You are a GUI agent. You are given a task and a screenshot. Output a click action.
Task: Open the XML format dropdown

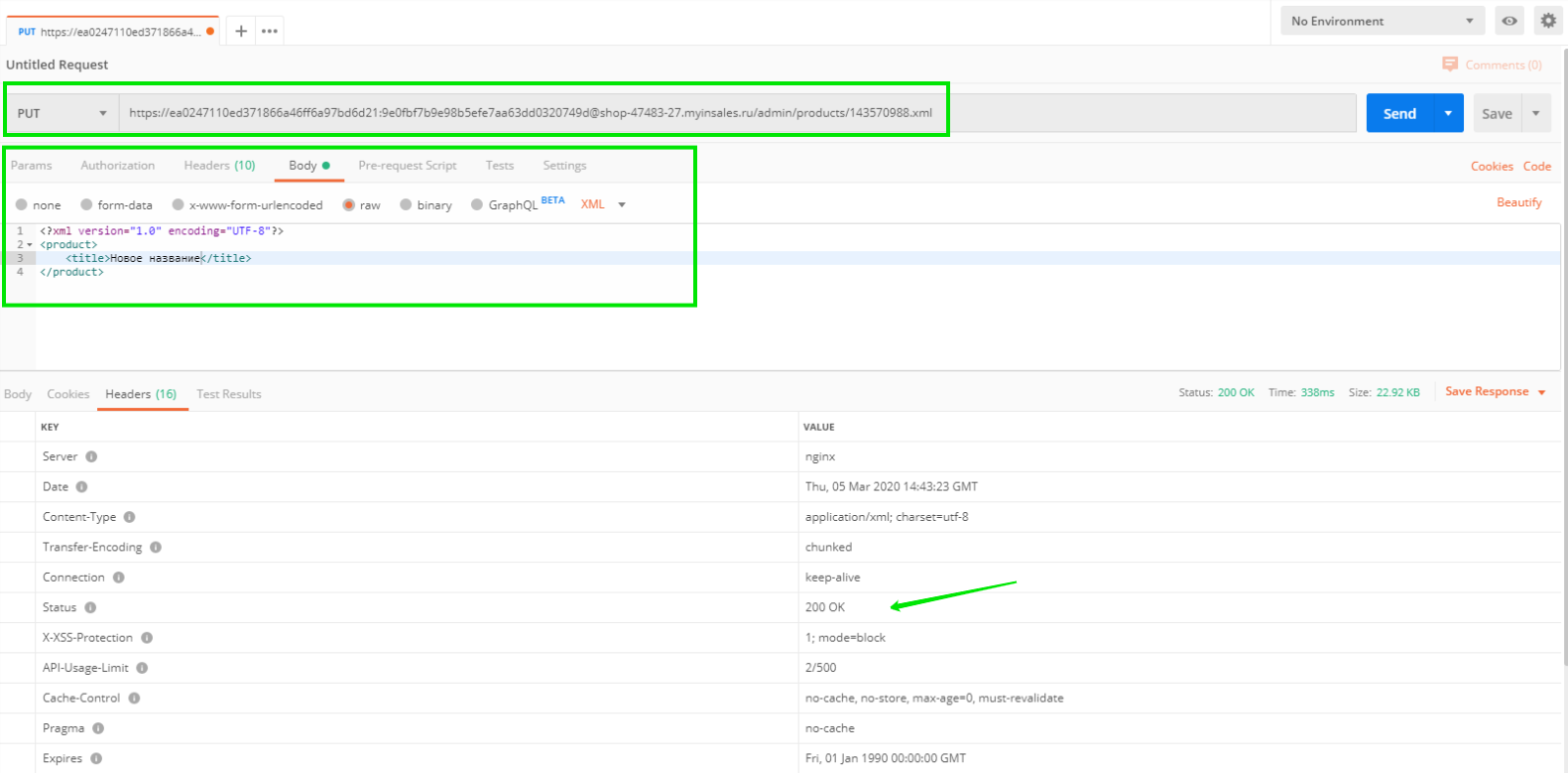click(603, 204)
